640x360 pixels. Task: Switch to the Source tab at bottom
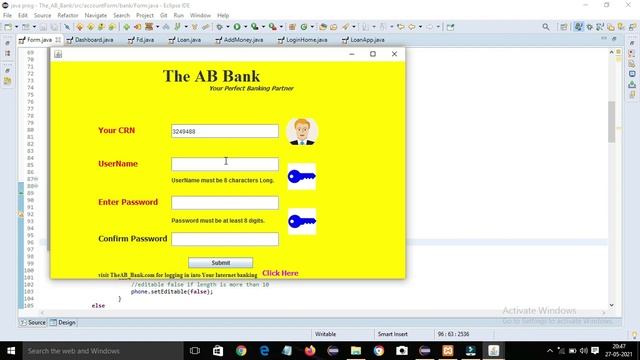tap(33, 322)
